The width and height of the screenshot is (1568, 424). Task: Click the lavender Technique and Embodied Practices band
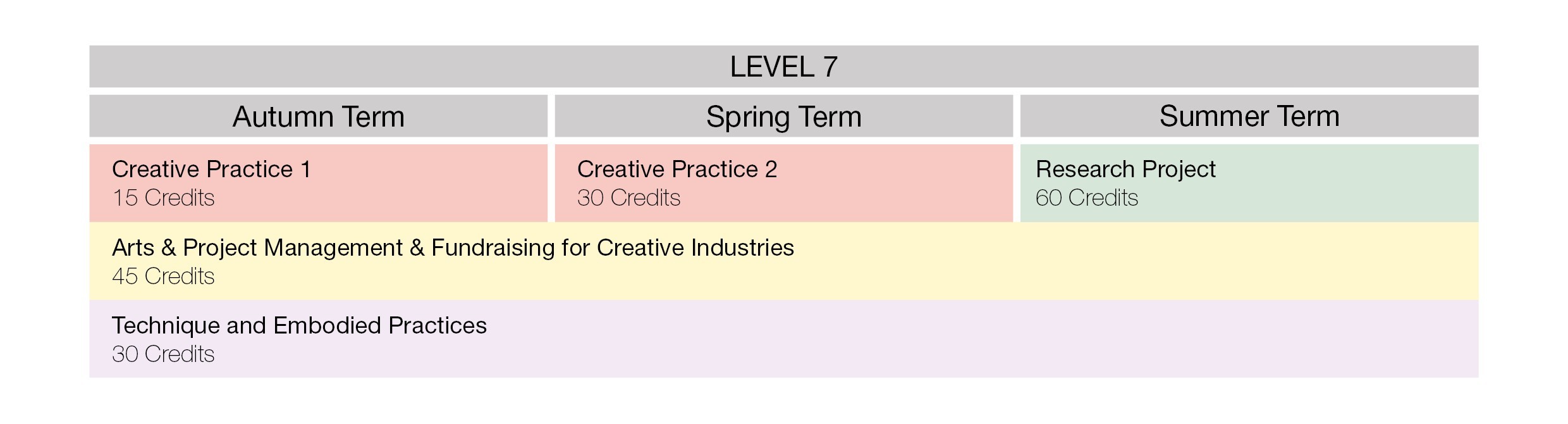click(783, 339)
